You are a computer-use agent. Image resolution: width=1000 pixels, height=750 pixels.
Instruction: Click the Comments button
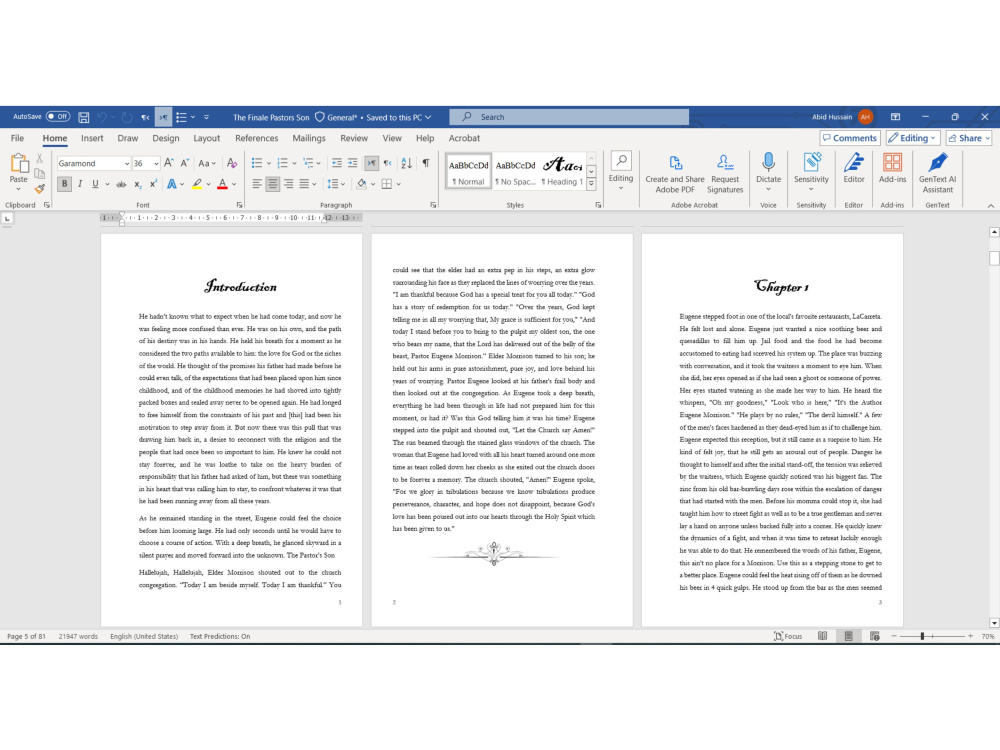849,138
